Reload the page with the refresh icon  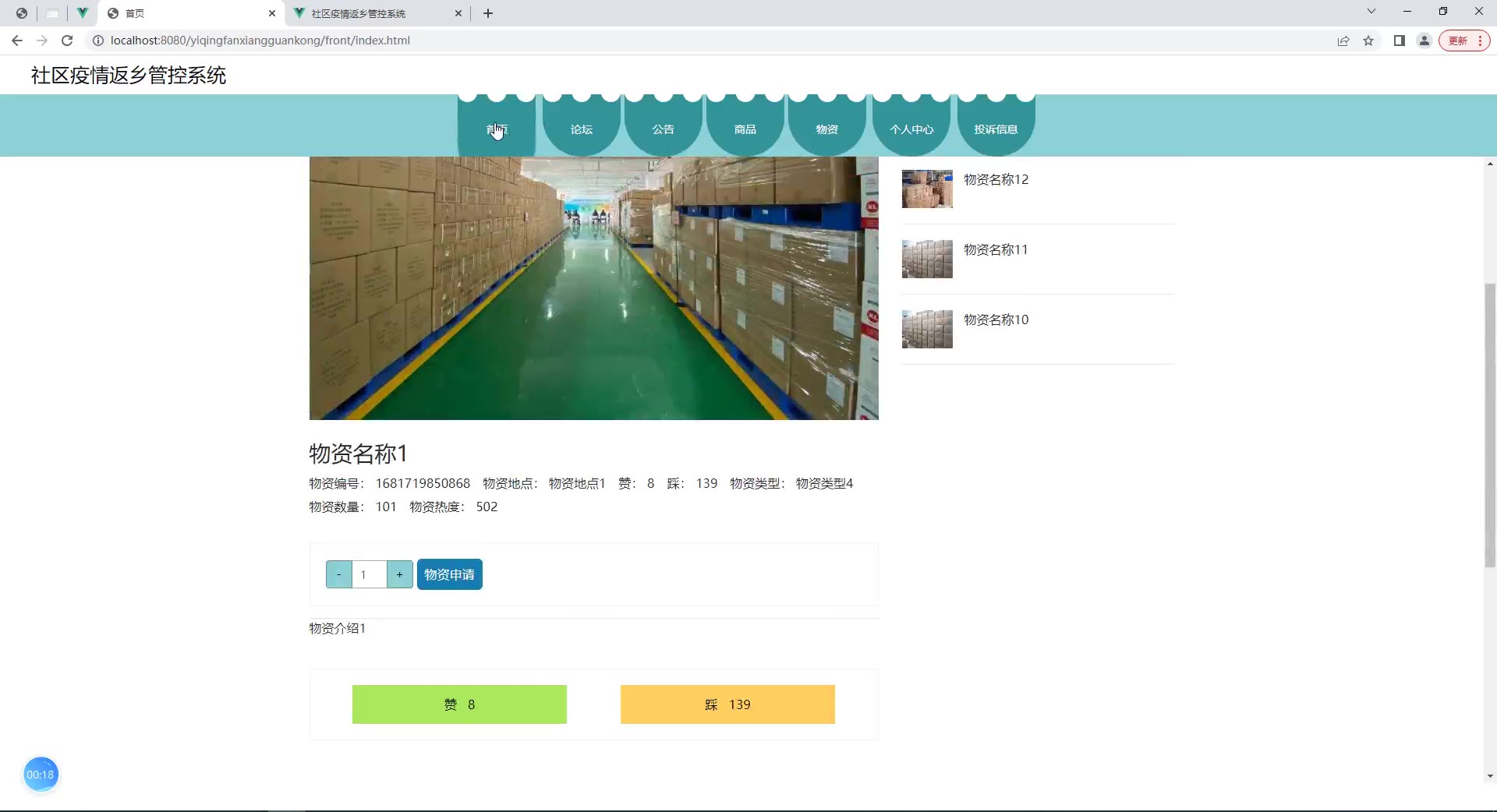(x=67, y=41)
